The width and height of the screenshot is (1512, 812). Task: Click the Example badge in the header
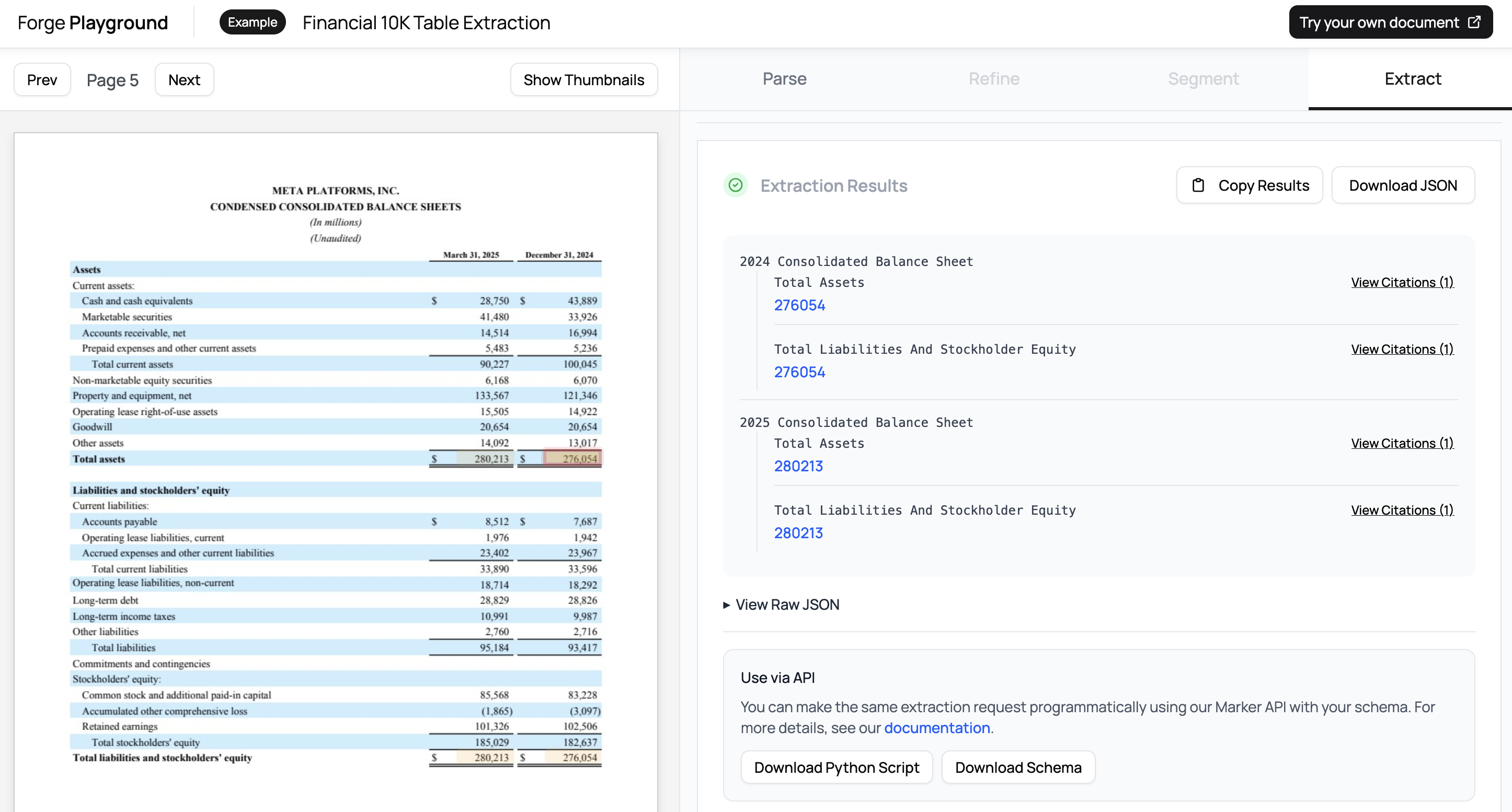[x=253, y=22]
